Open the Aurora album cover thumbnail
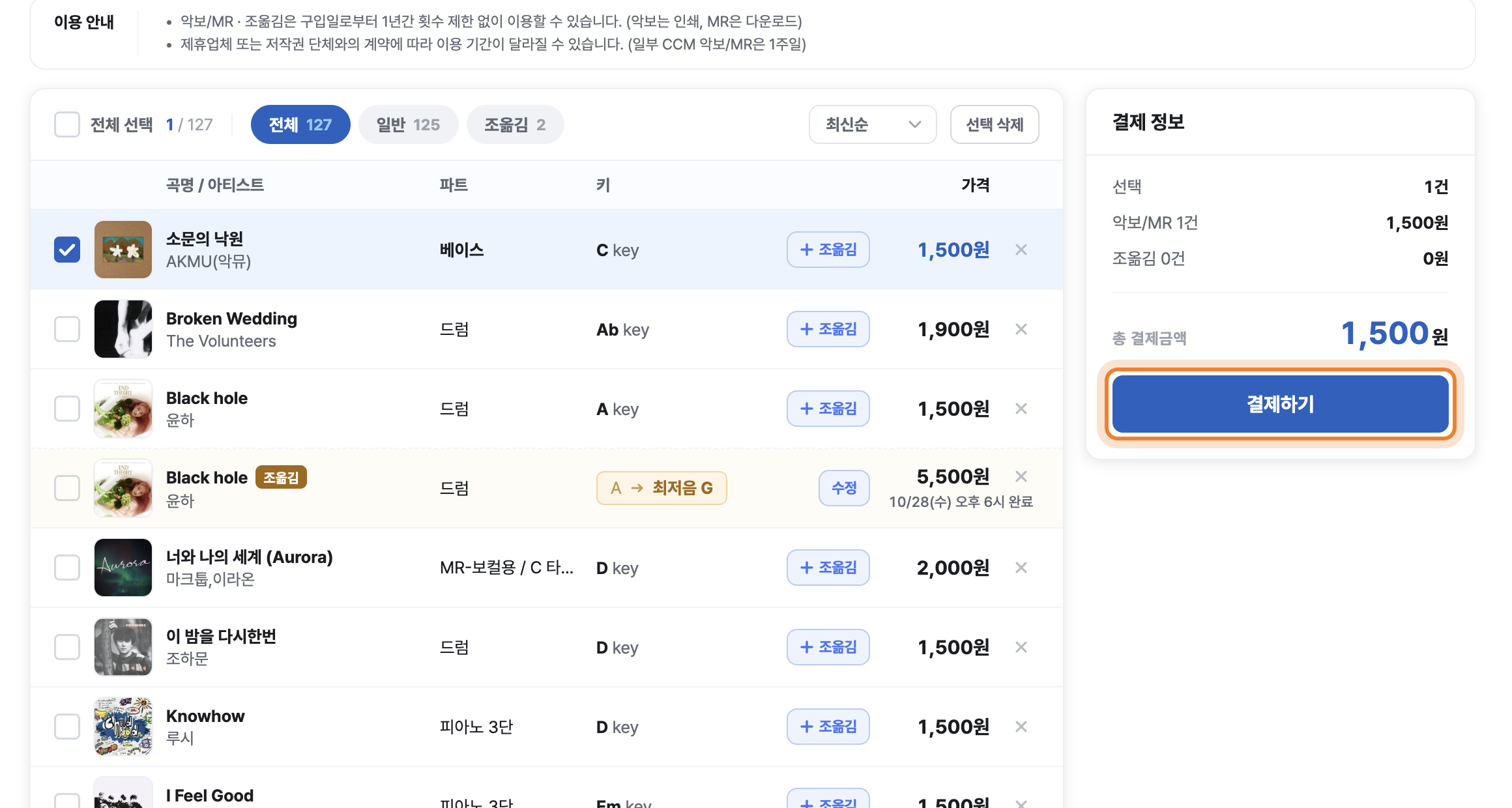 123,568
